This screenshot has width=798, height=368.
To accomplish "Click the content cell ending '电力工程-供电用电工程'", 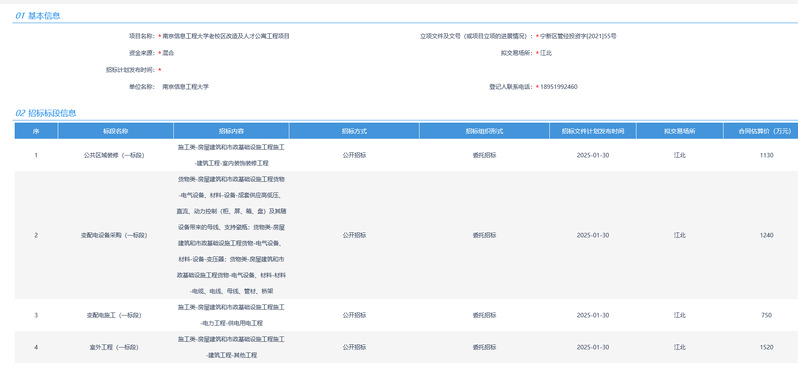I will (x=231, y=315).
